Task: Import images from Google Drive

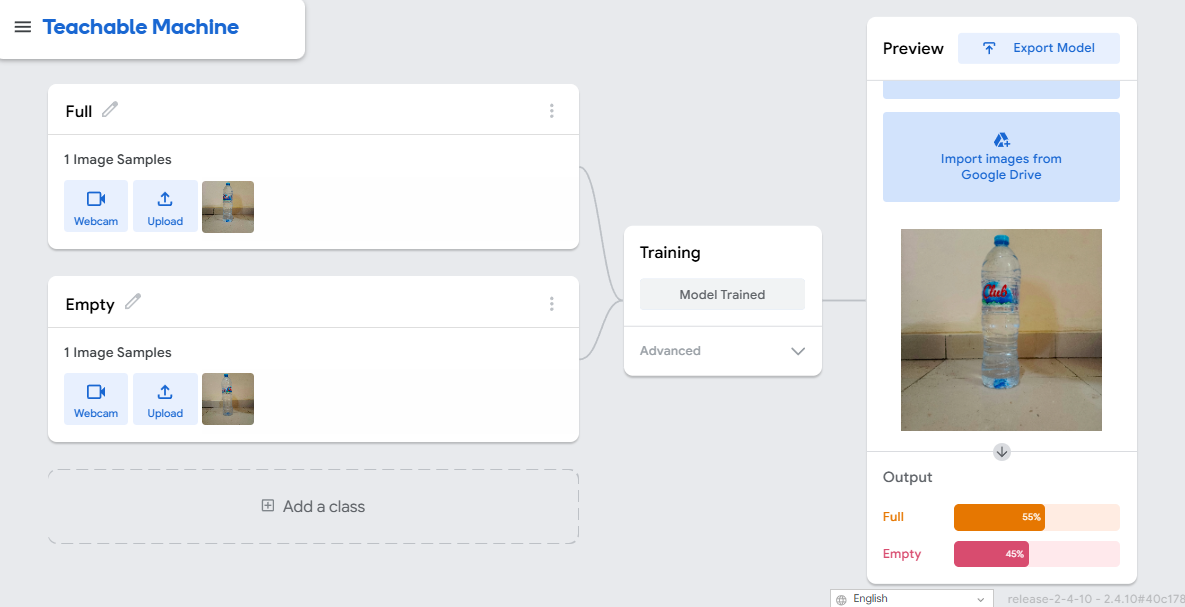Action: click(1001, 157)
